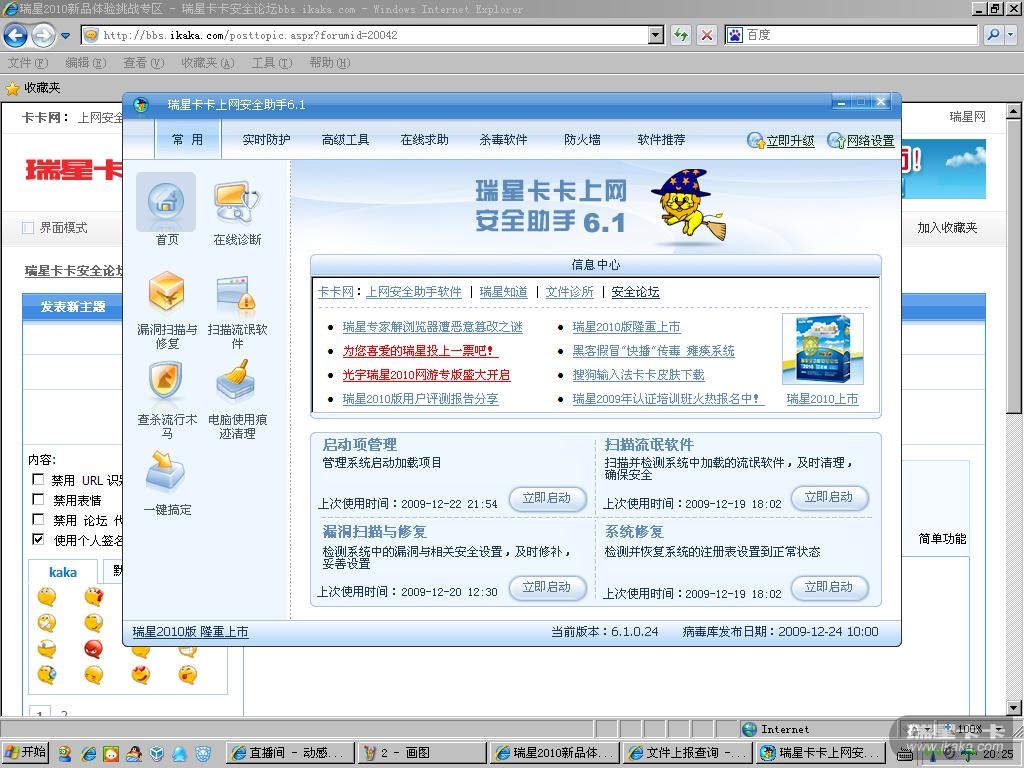The width and height of the screenshot is (1024, 768).
Task: Open link 光宇瑞星2010网游专版盛大开启
Action: [426, 375]
